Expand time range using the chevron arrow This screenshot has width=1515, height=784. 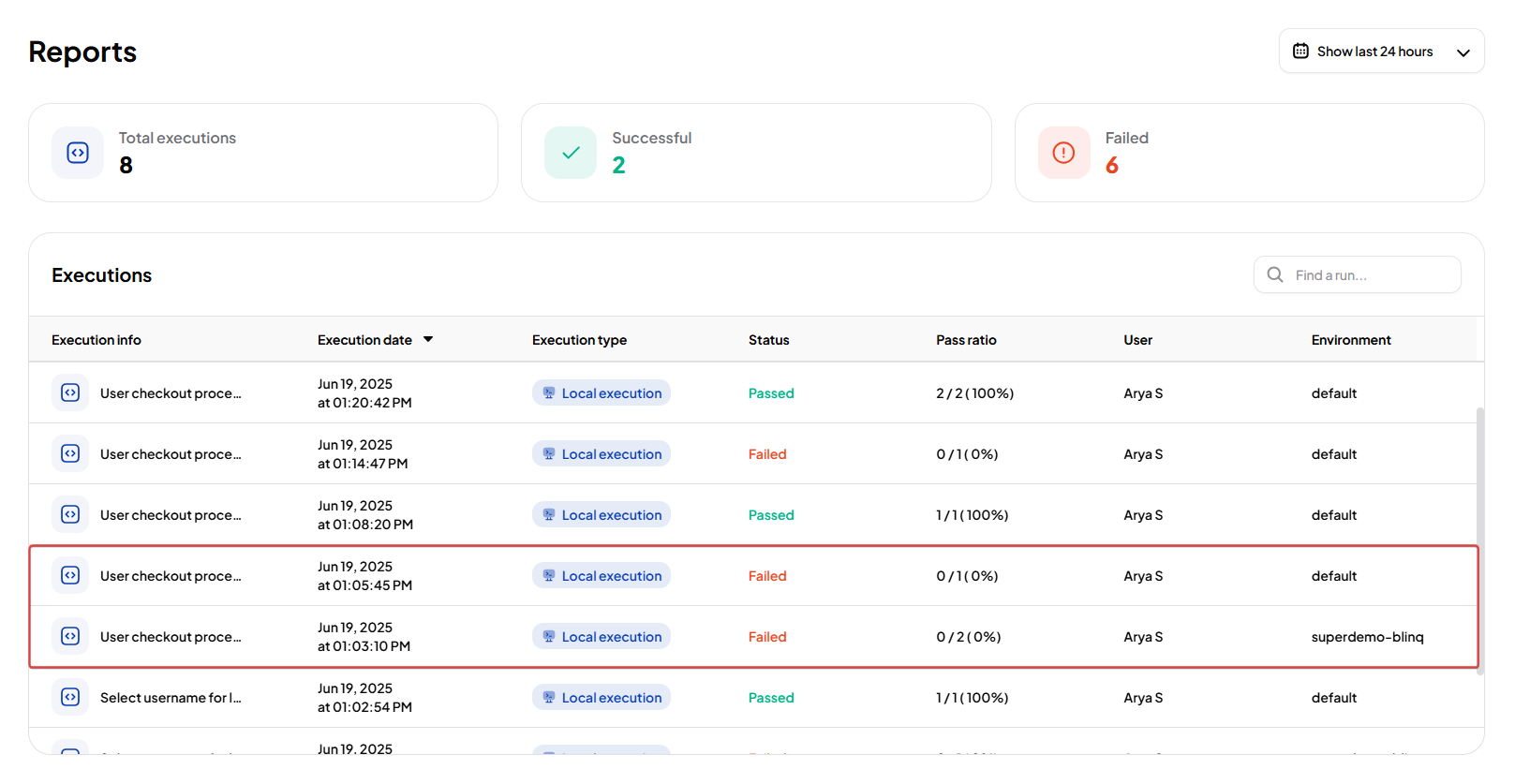[x=1463, y=52]
